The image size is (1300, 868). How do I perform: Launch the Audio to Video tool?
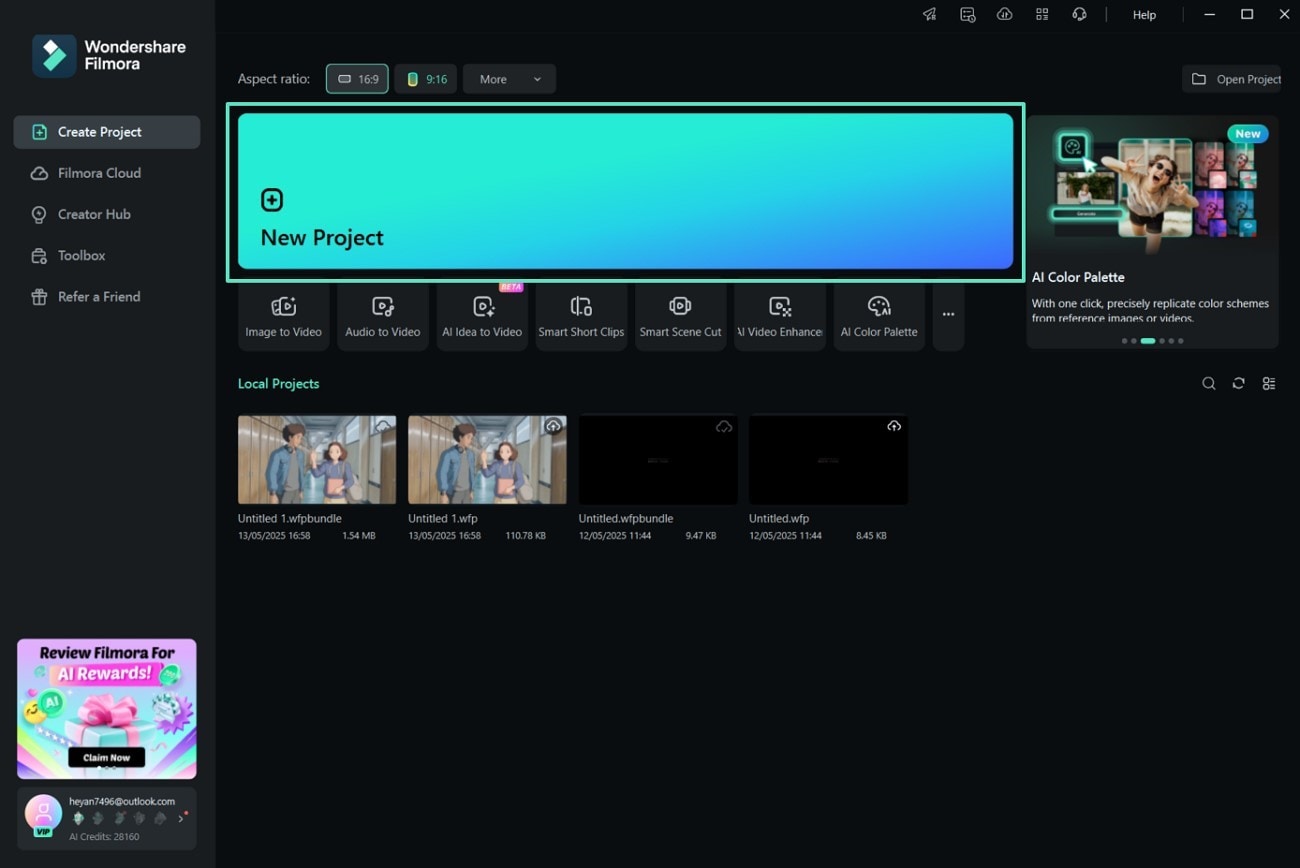click(383, 317)
